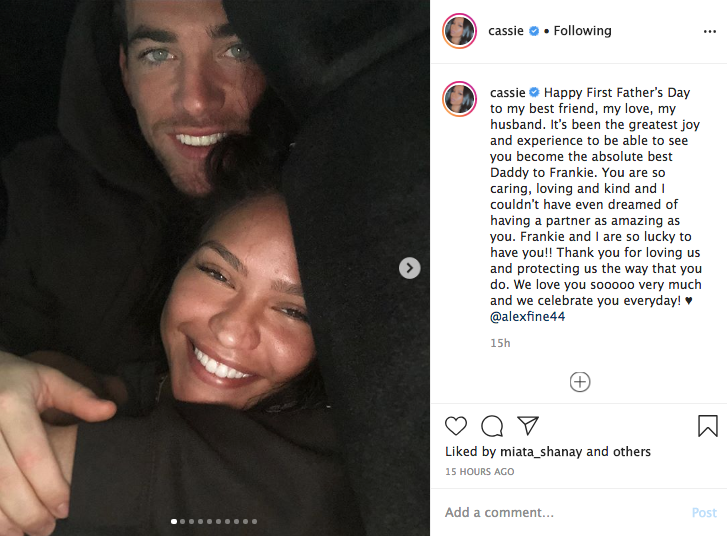
Task: Save the post with the bookmark icon
Action: 708,426
